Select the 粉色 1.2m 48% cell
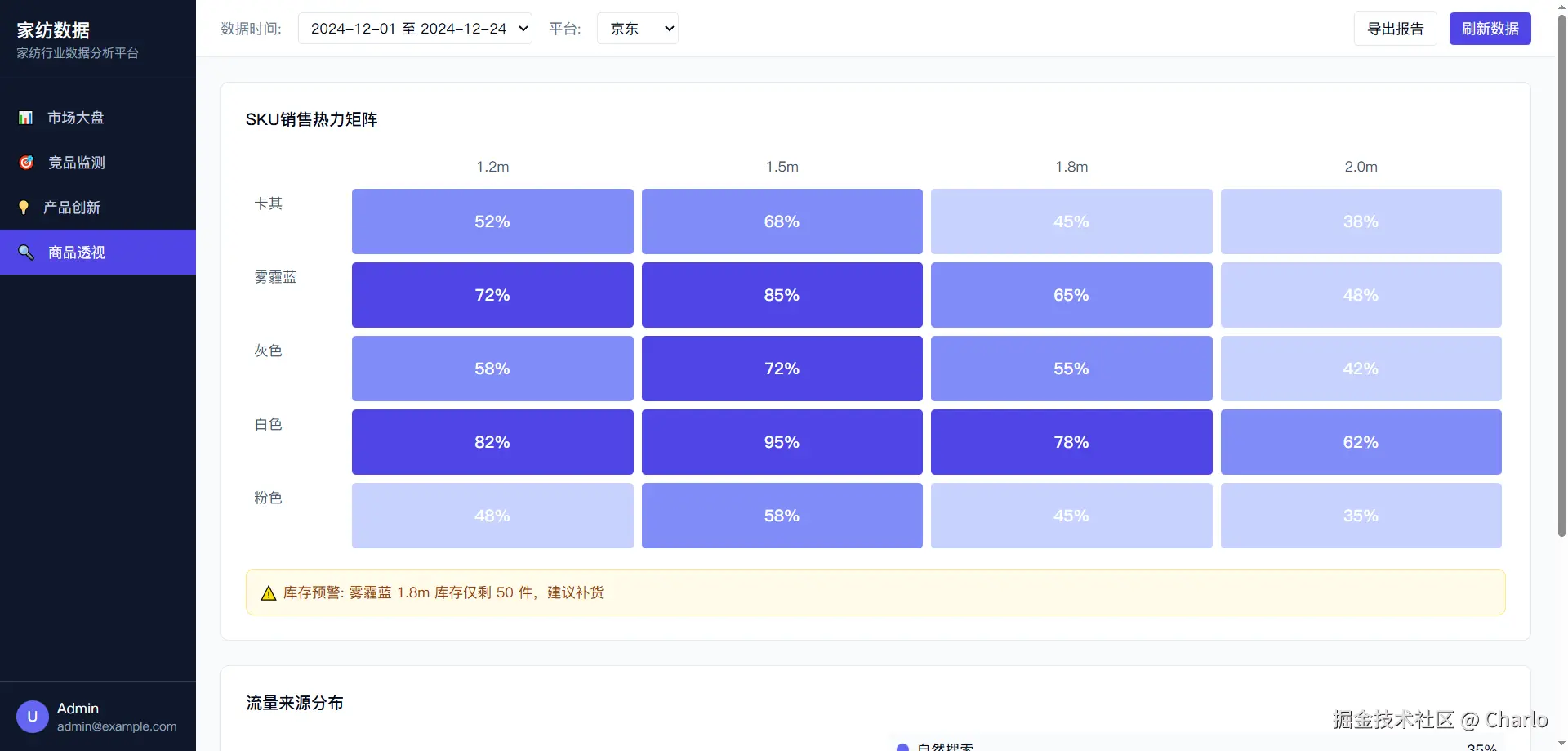1568x751 pixels. coord(492,516)
